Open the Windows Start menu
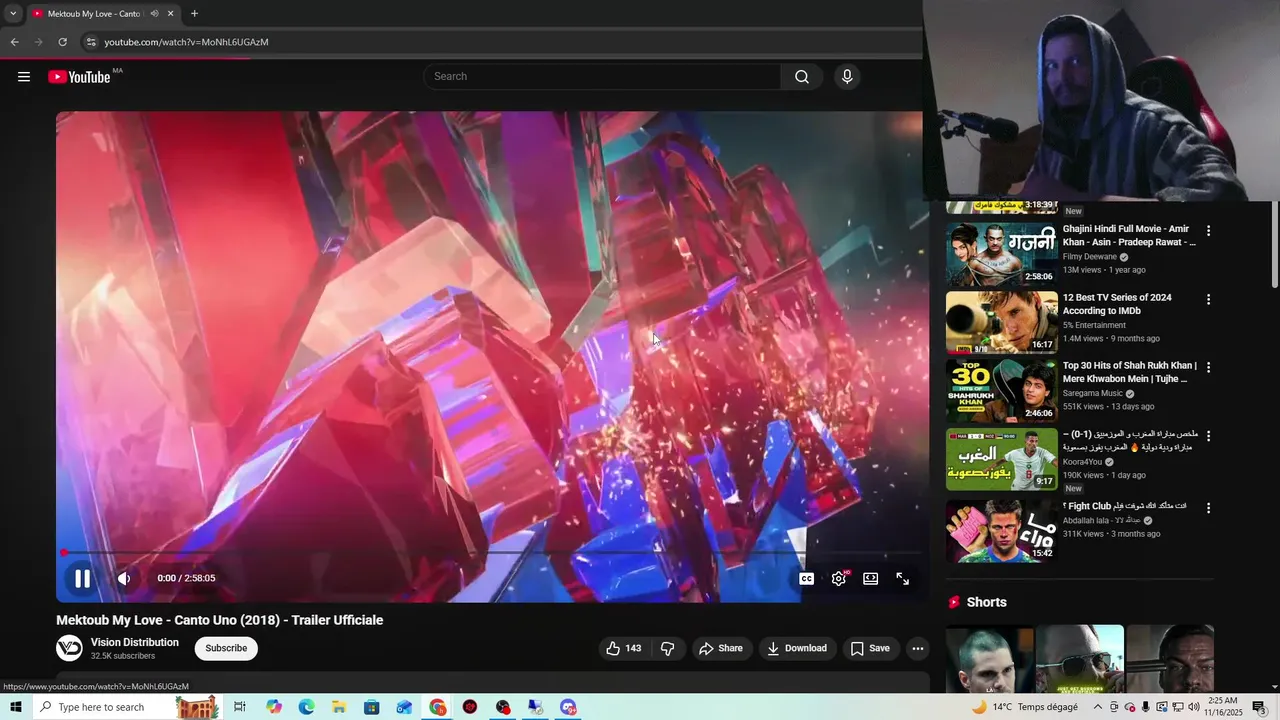 pos(15,707)
